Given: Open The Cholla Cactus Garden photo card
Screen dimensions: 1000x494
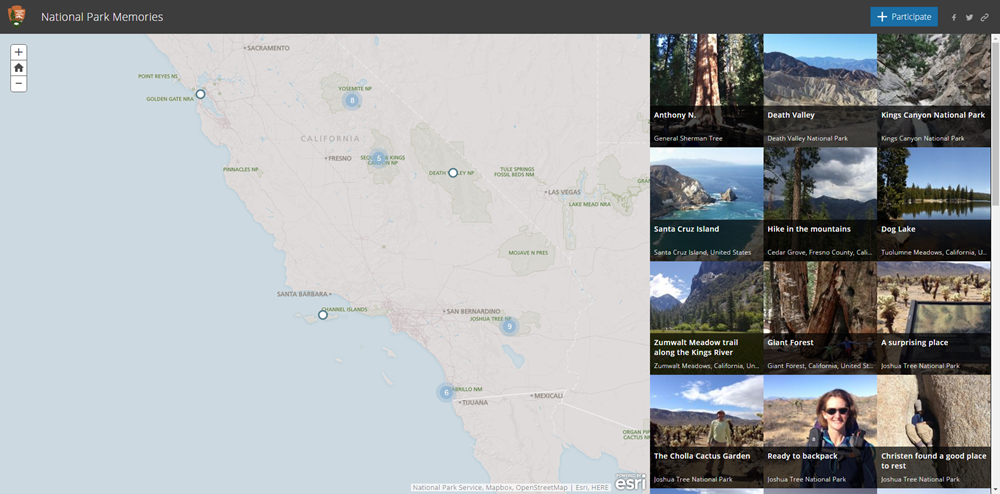Looking at the screenshot, I should click(706, 432).
